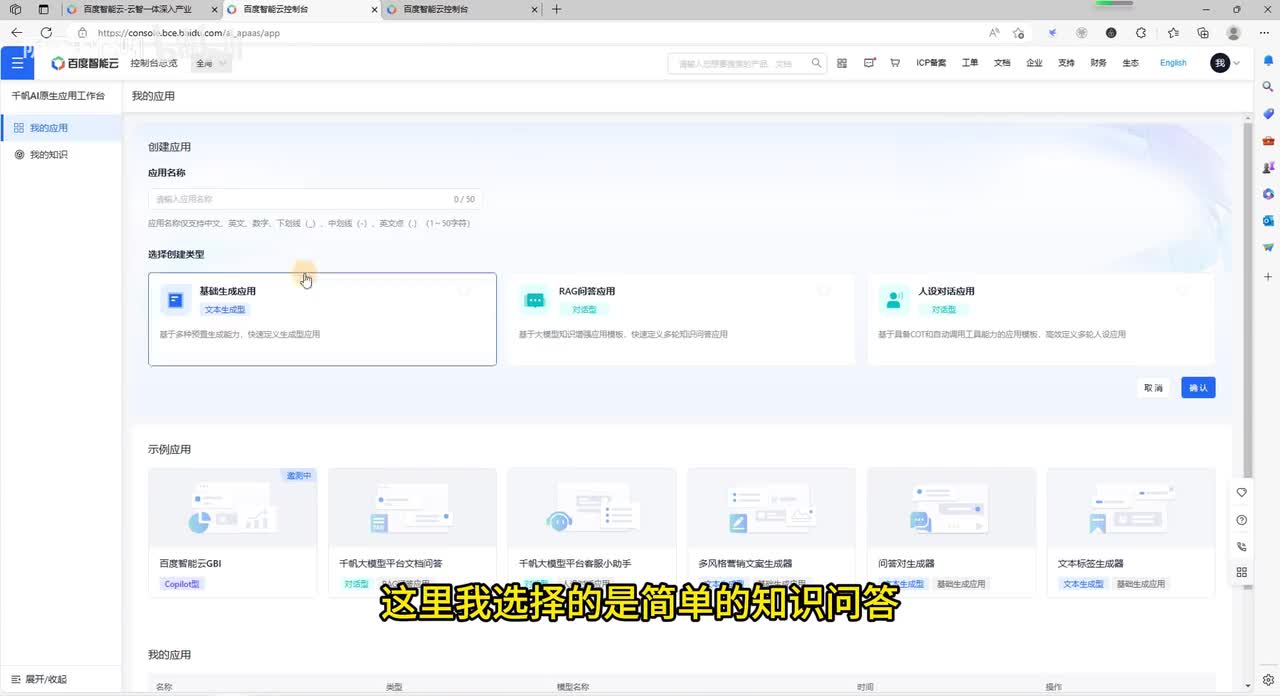Click the 百度智能云 logo
Image resolution: width=1280 pixels, height=696 pixels.
coord(85,63)
